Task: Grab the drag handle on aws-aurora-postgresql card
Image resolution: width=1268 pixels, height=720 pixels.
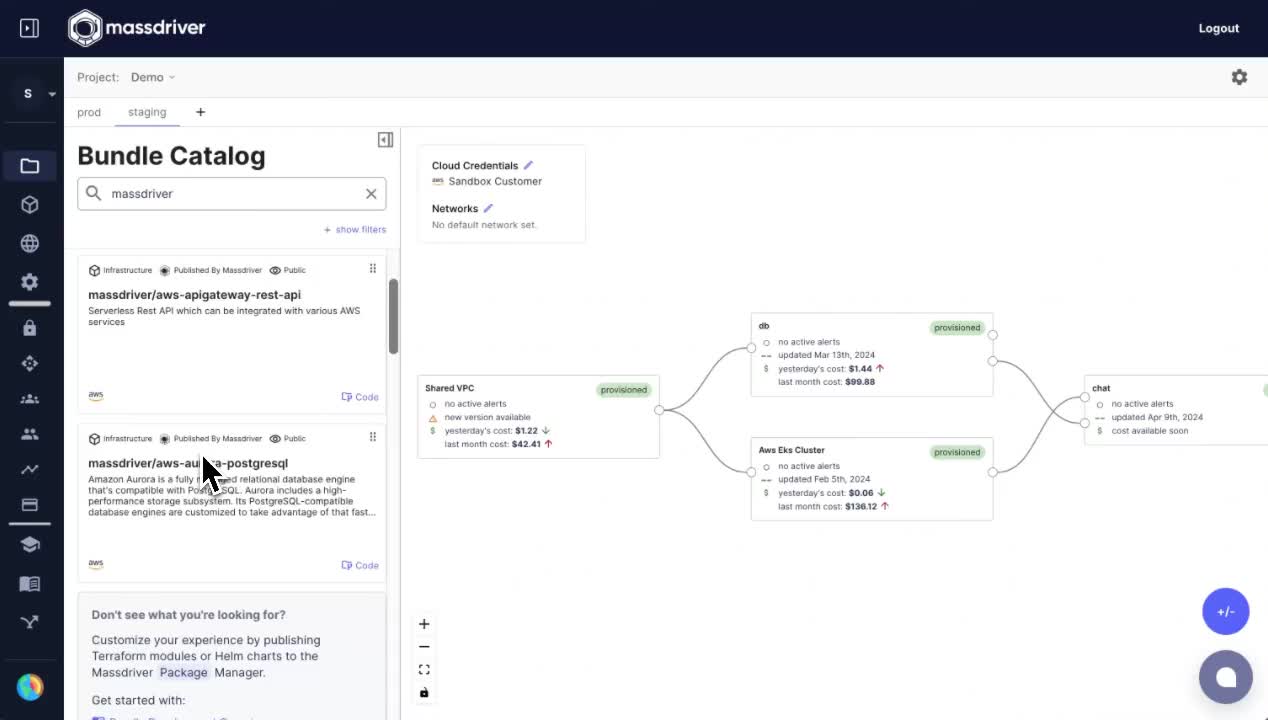Action: coord(373,437)
